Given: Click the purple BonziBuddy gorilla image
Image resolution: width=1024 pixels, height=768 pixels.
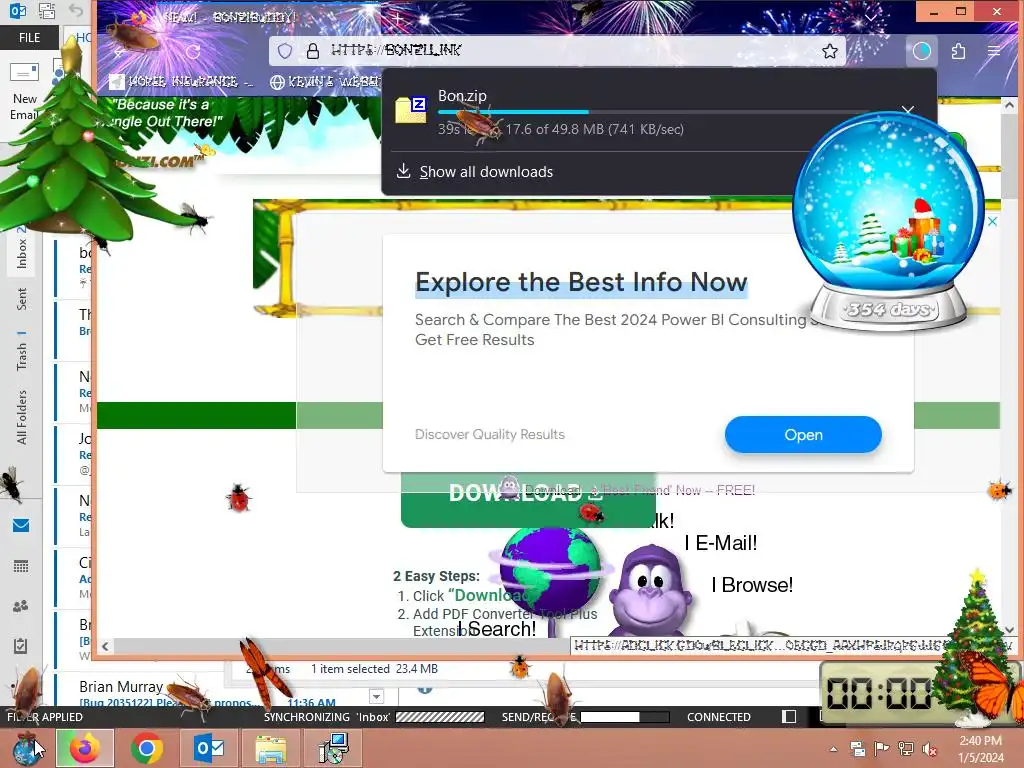Looking at the screenshot, I should click(x=650, y=591).
